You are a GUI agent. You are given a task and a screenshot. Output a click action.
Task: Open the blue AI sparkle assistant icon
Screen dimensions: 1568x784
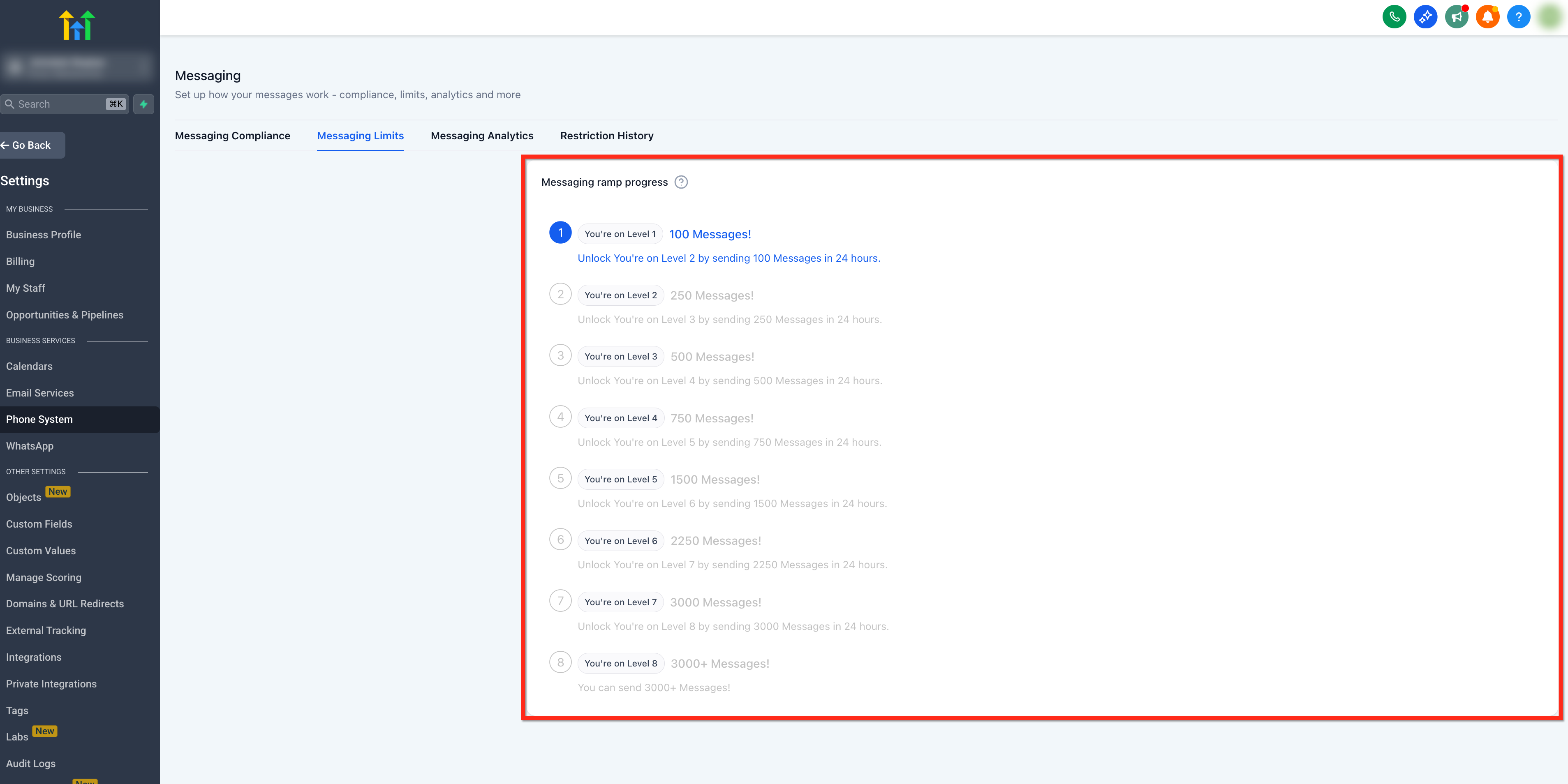[x=1425, y=17]
